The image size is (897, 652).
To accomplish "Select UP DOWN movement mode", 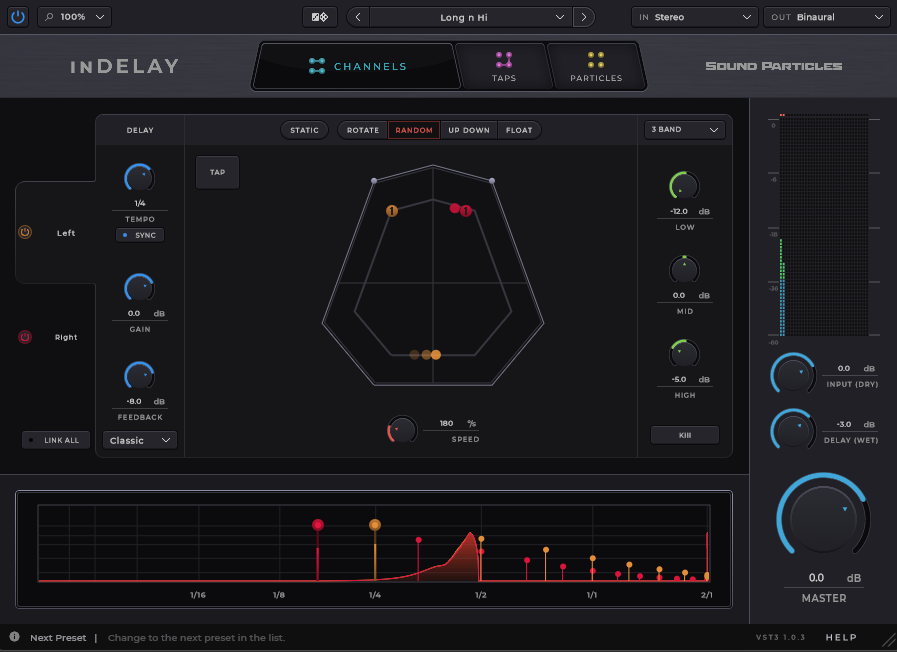I will [x=469, y=130].
